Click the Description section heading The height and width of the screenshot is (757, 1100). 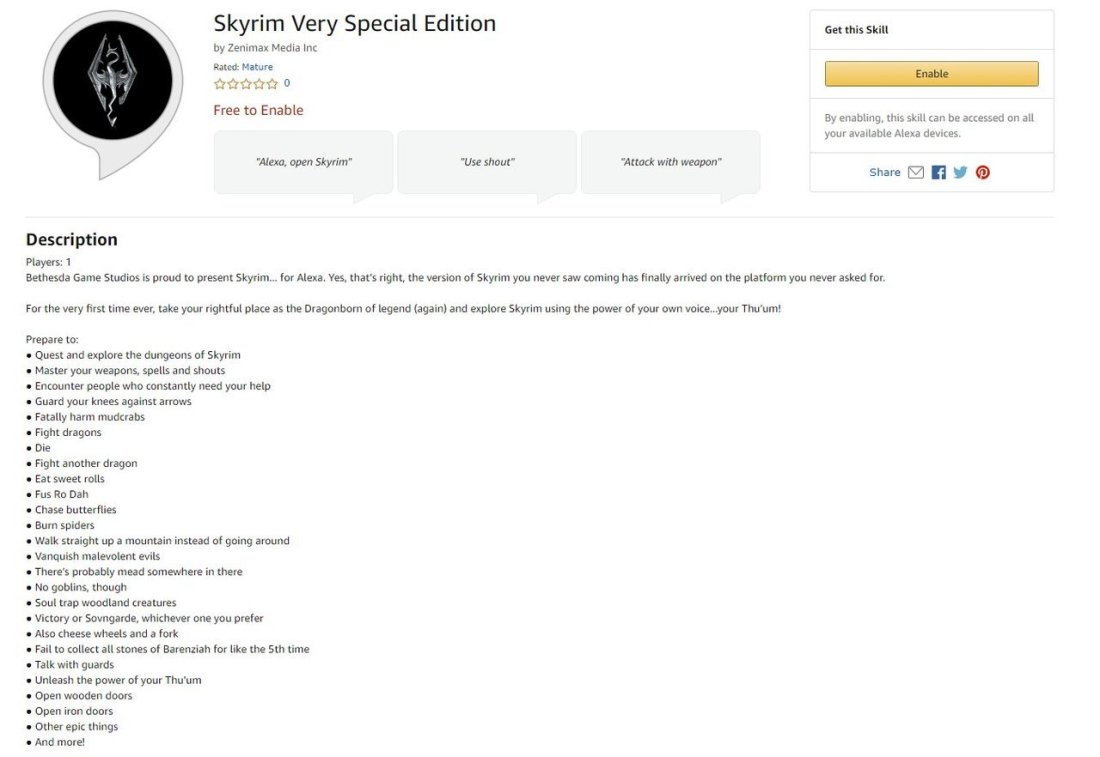pos(71,239)
